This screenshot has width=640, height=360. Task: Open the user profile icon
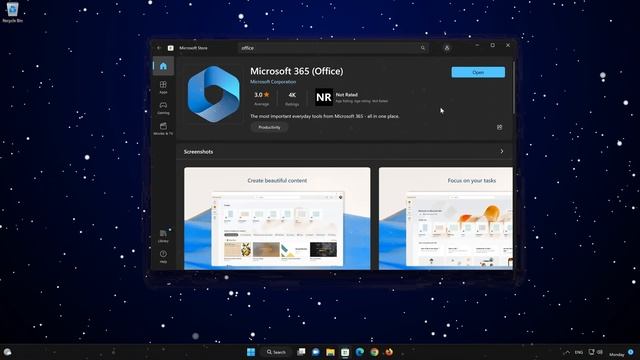tap(447, 48)
